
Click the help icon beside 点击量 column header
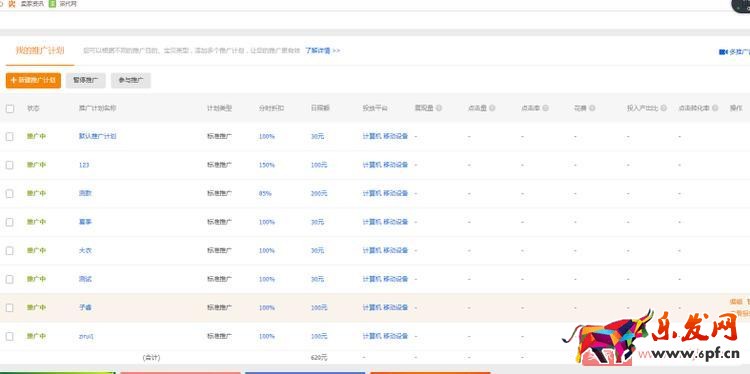pos(492,109)
